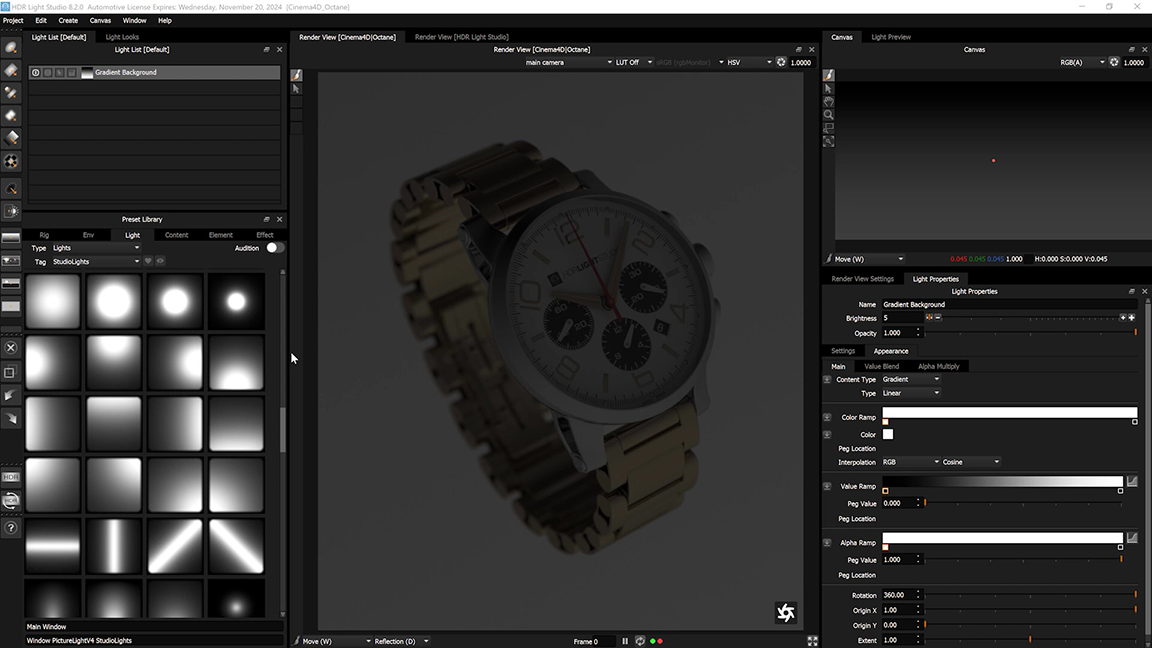The width and height of the screenshot is (1152, 648).
Task: Click the HDR button in left toolbar
Action: click(11, 478)
